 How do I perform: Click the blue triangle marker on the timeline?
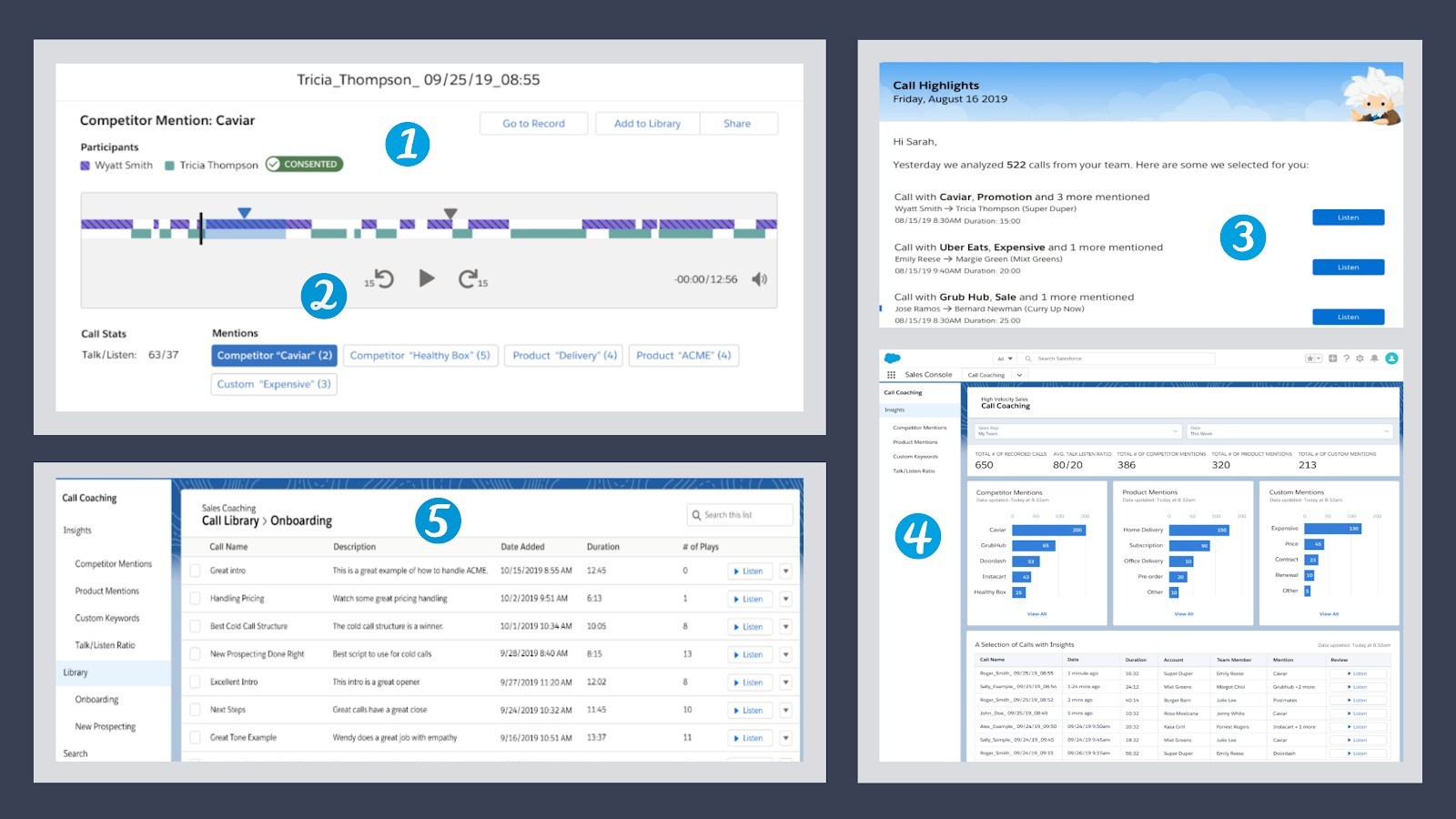pos(244,213)
